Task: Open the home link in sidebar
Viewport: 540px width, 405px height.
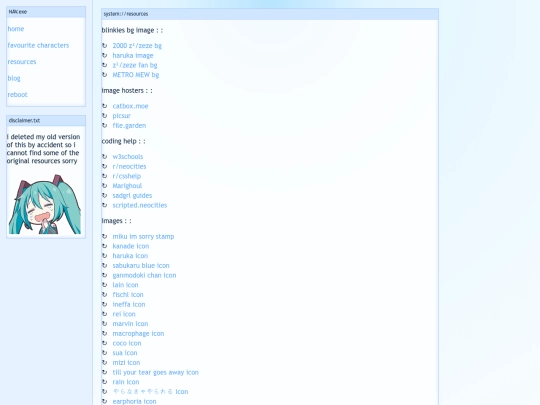Action: 16,29
